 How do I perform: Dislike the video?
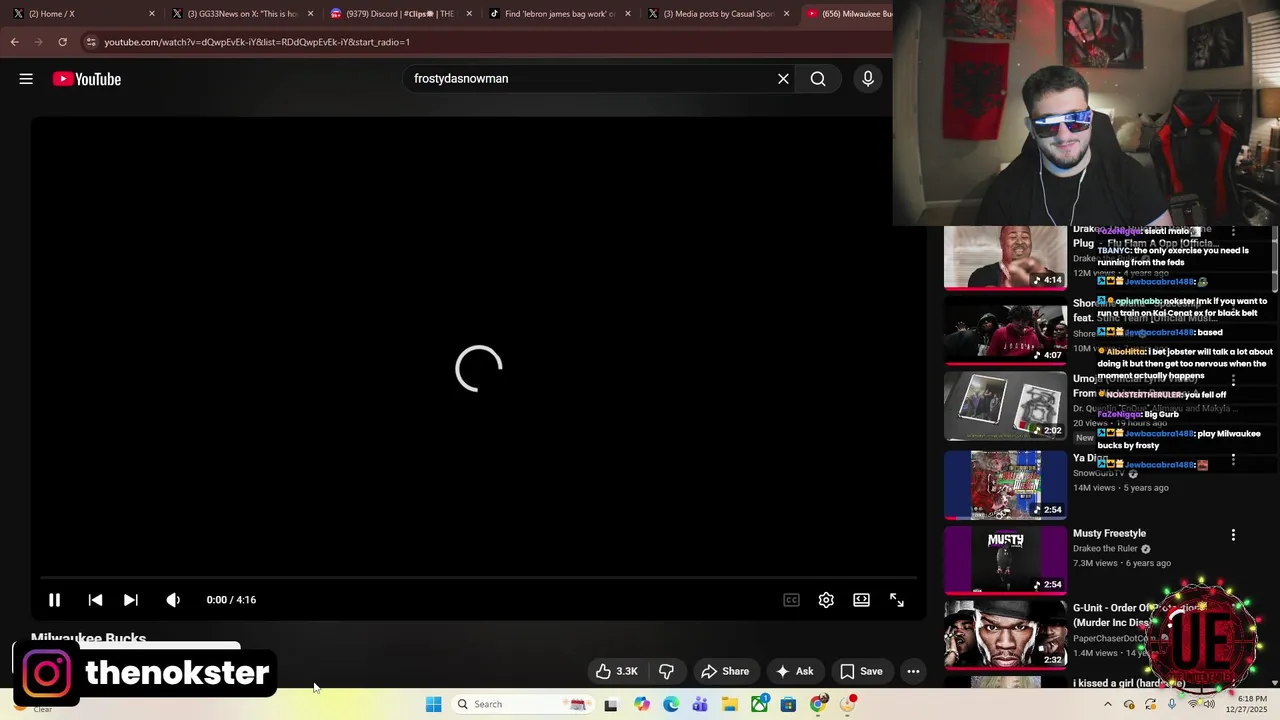coord(666,671)
